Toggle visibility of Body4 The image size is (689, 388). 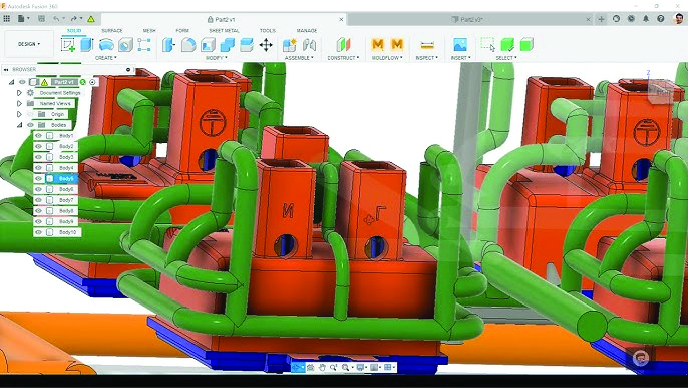point(39,168)
